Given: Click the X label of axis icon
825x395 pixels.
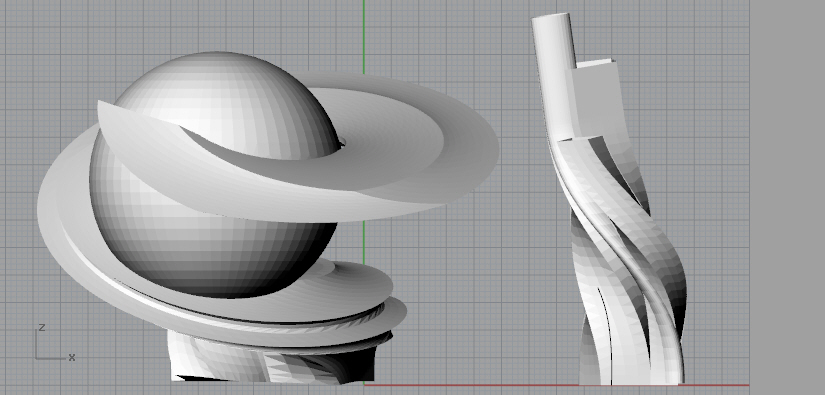Looking at the screenshot, I should click(x=72, y=357).
